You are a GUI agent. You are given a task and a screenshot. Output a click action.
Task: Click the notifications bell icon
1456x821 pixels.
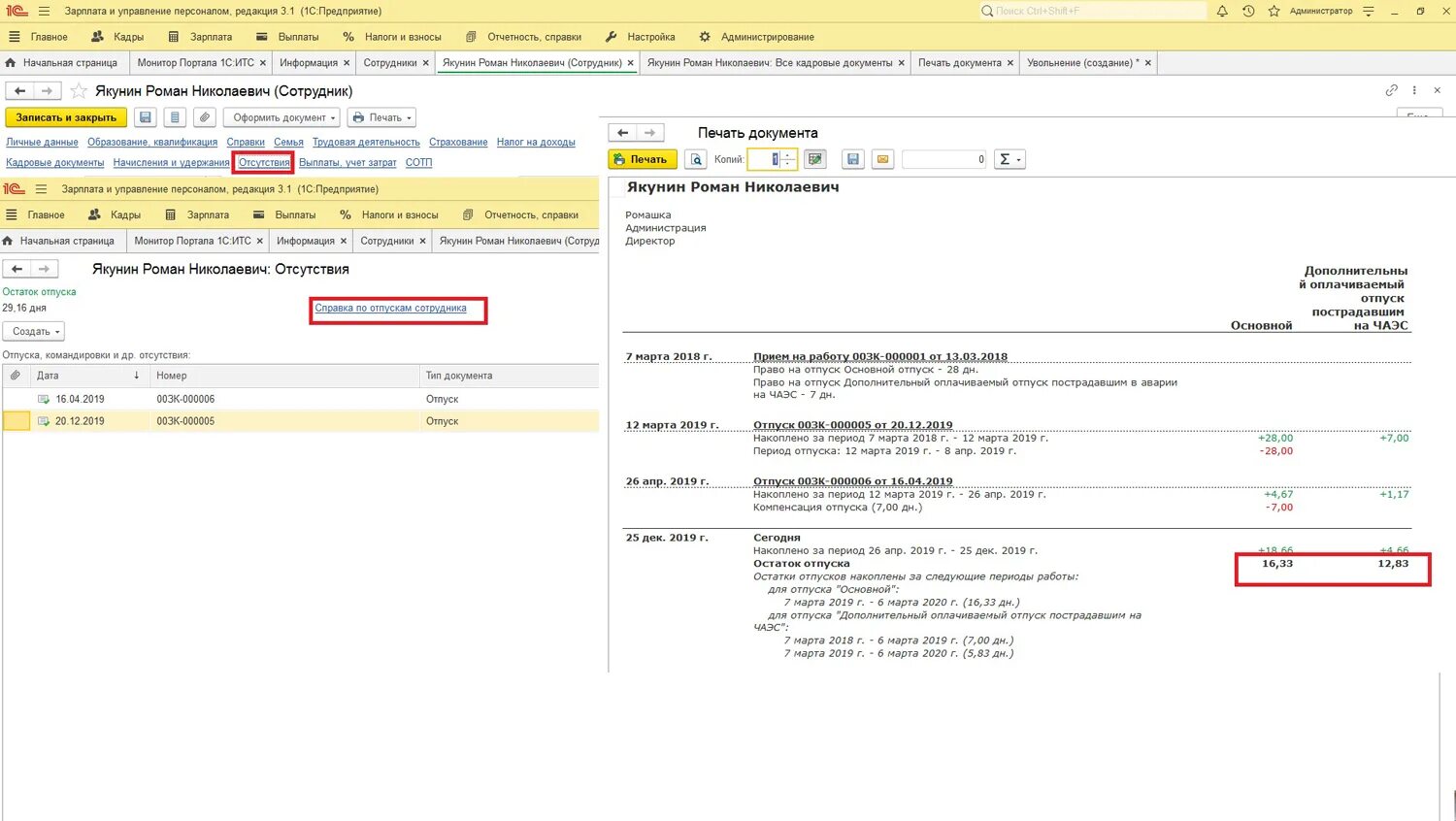click(1222, 11)
